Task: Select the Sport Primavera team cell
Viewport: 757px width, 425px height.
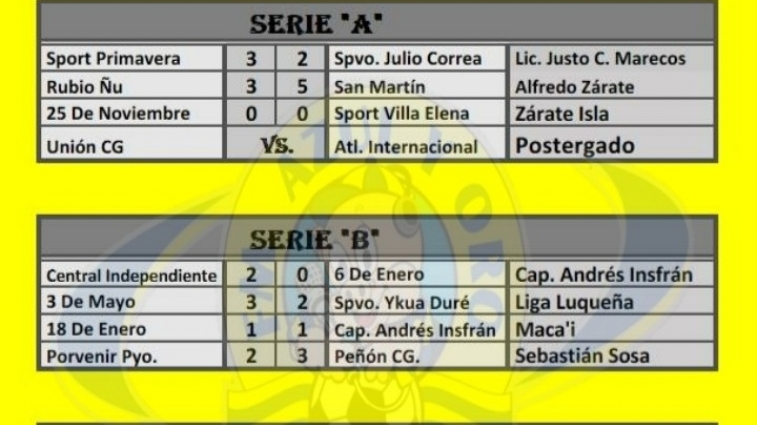Action: pos(114,59)
